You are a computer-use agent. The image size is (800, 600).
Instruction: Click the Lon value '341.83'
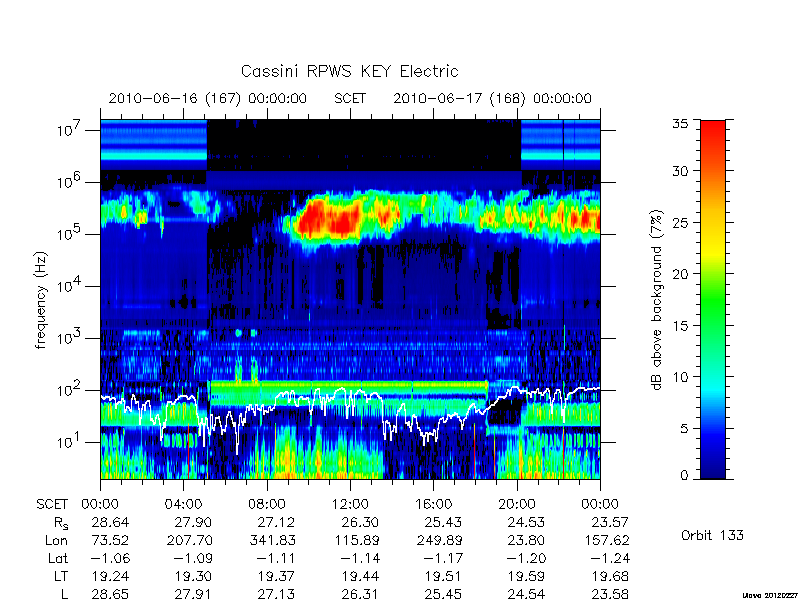[x=273, y=540]
